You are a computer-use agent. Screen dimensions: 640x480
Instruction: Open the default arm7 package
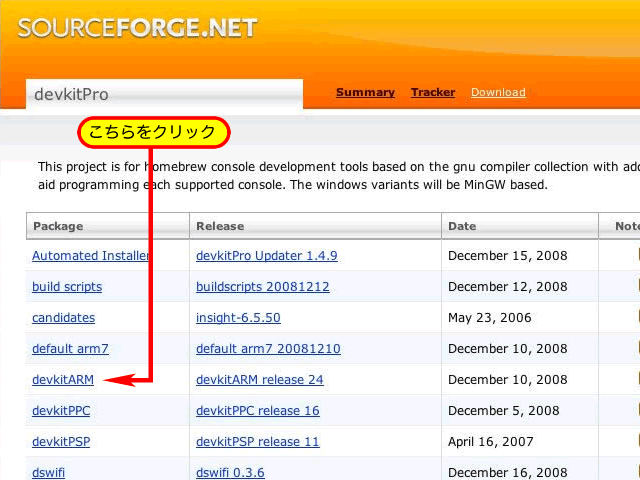pyautogui.click(x=70, y=349)
